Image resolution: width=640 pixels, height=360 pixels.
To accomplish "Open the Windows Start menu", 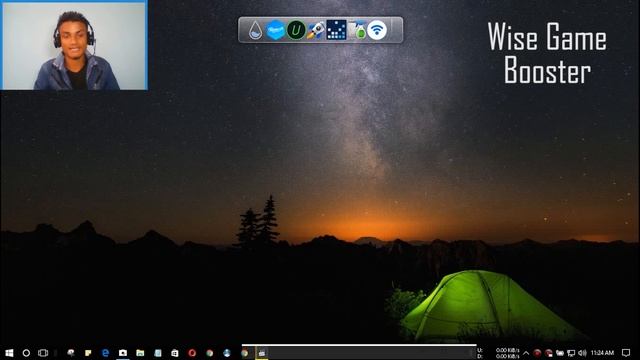I will (9, 353).
